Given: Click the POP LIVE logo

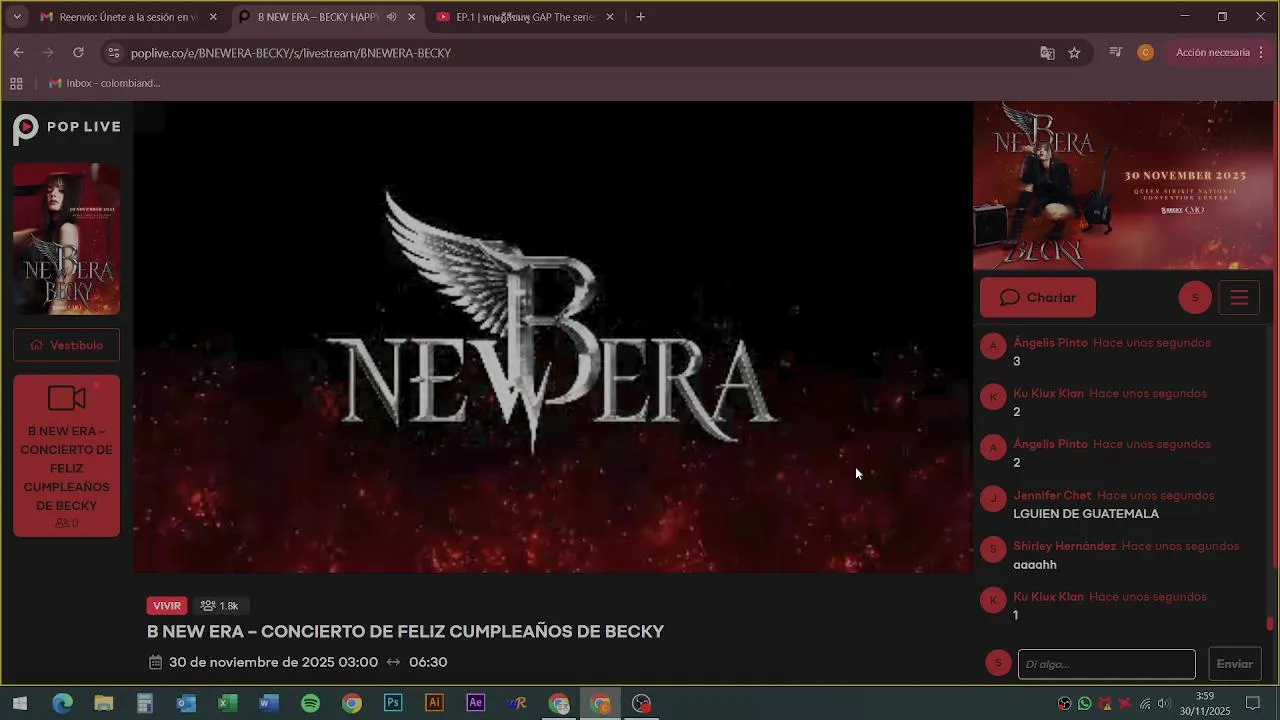Looking at the screenshot, I should (67, 128).
